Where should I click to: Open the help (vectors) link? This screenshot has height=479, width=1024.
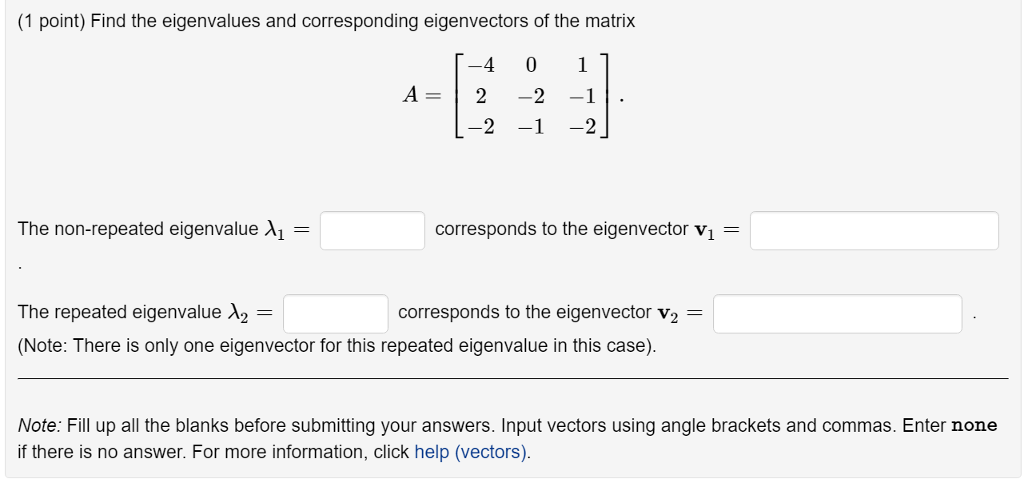pos(471,452)
